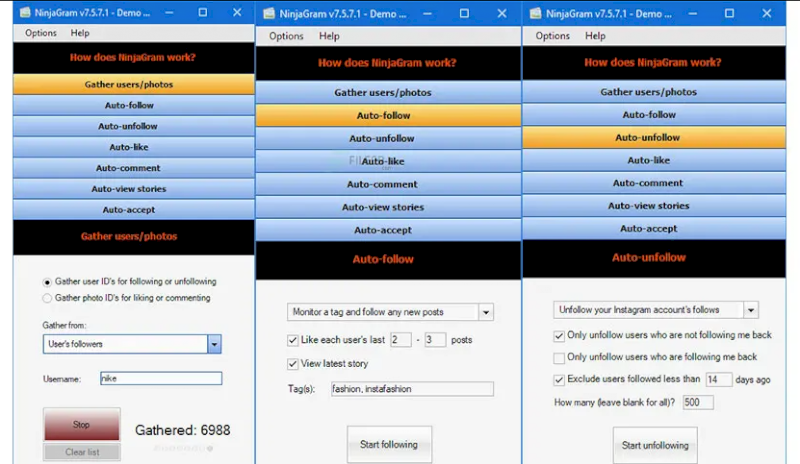Screen dimensions: 800x464
Task: Select Auto-accept tab in left window
Action: 134,210
